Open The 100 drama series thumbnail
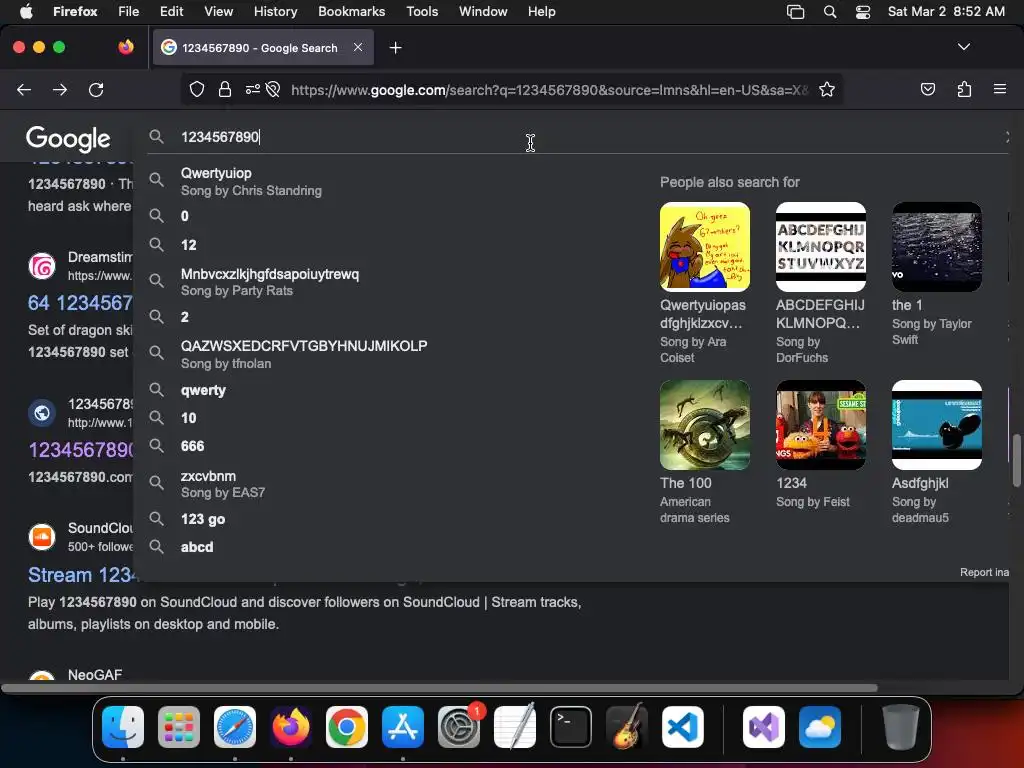 pyautogui.click(x=705, y=425)
